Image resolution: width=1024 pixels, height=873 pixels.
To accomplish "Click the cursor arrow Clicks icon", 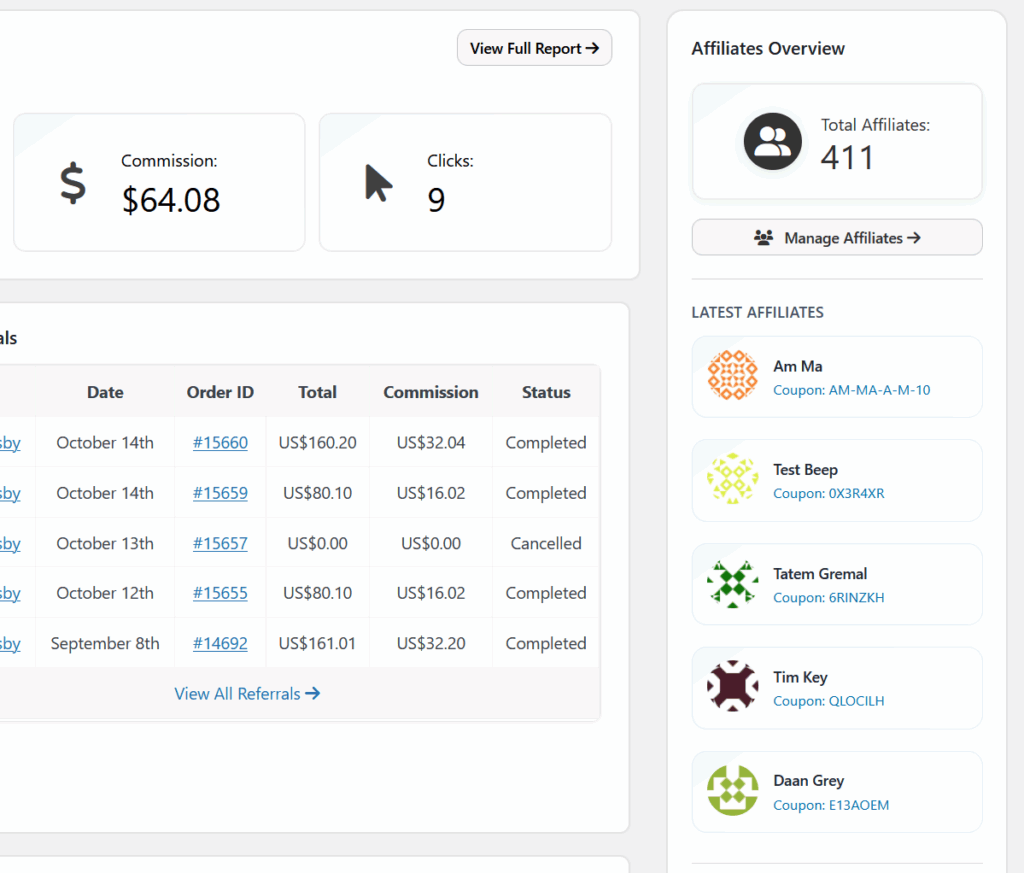I will tap(378, 184).
